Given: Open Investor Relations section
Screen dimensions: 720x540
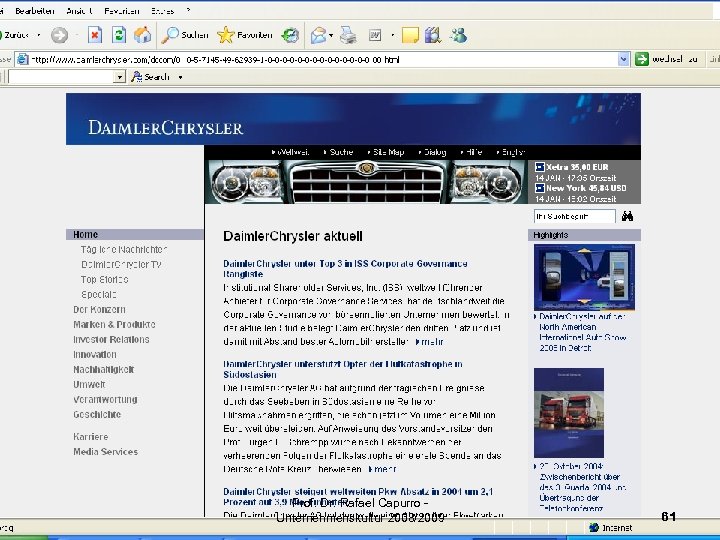Looking at the screenshot, I should point(111,340).
